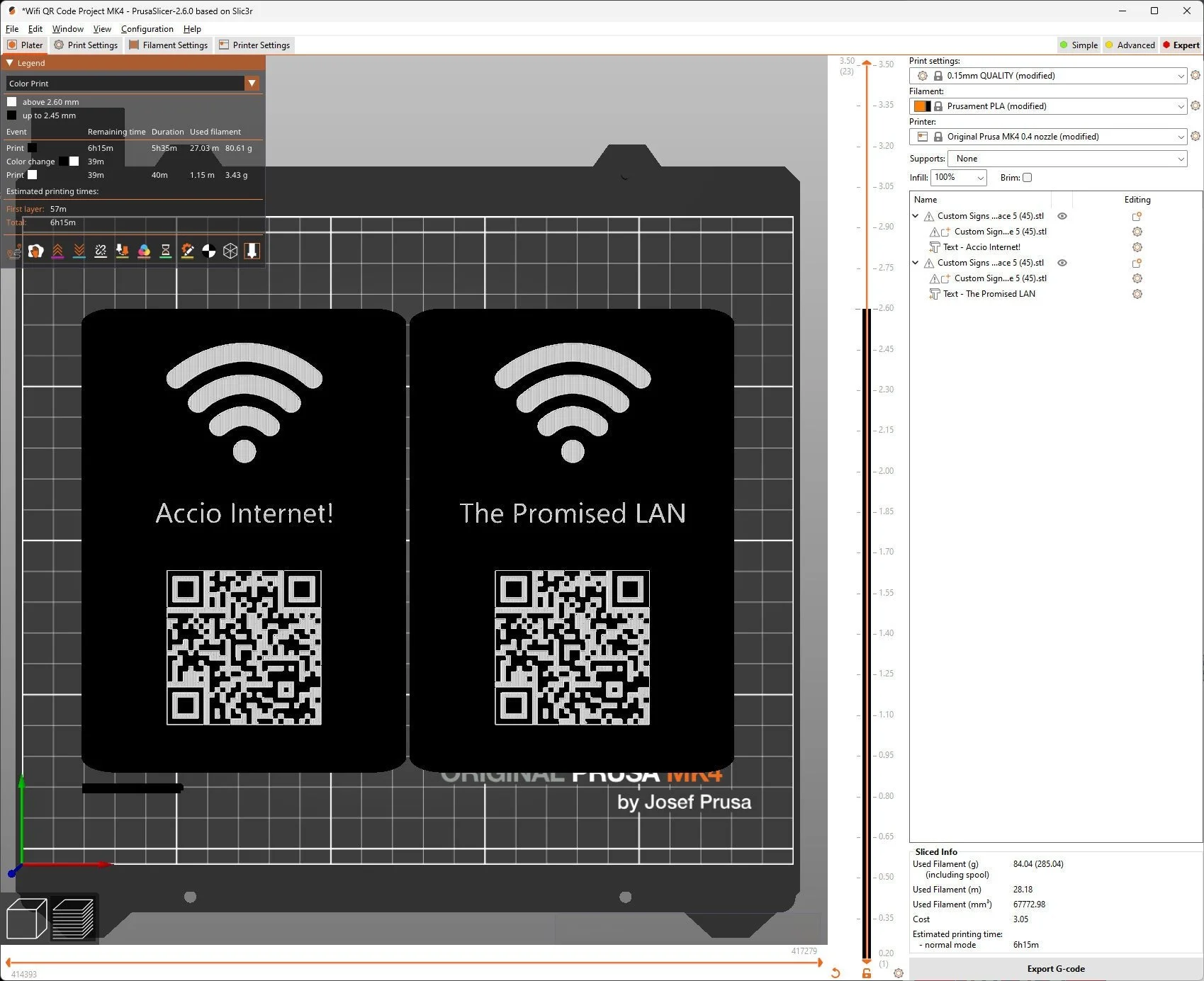
Task: Toggle Wipe moves visibility hand icon
Action: (x=35, y=251)
